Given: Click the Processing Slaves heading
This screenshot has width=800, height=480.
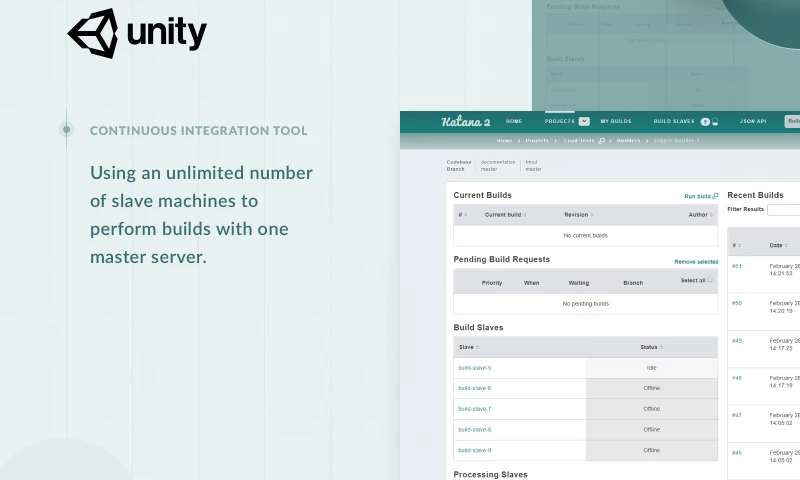Looking at the screenshot, I should 490,474.
